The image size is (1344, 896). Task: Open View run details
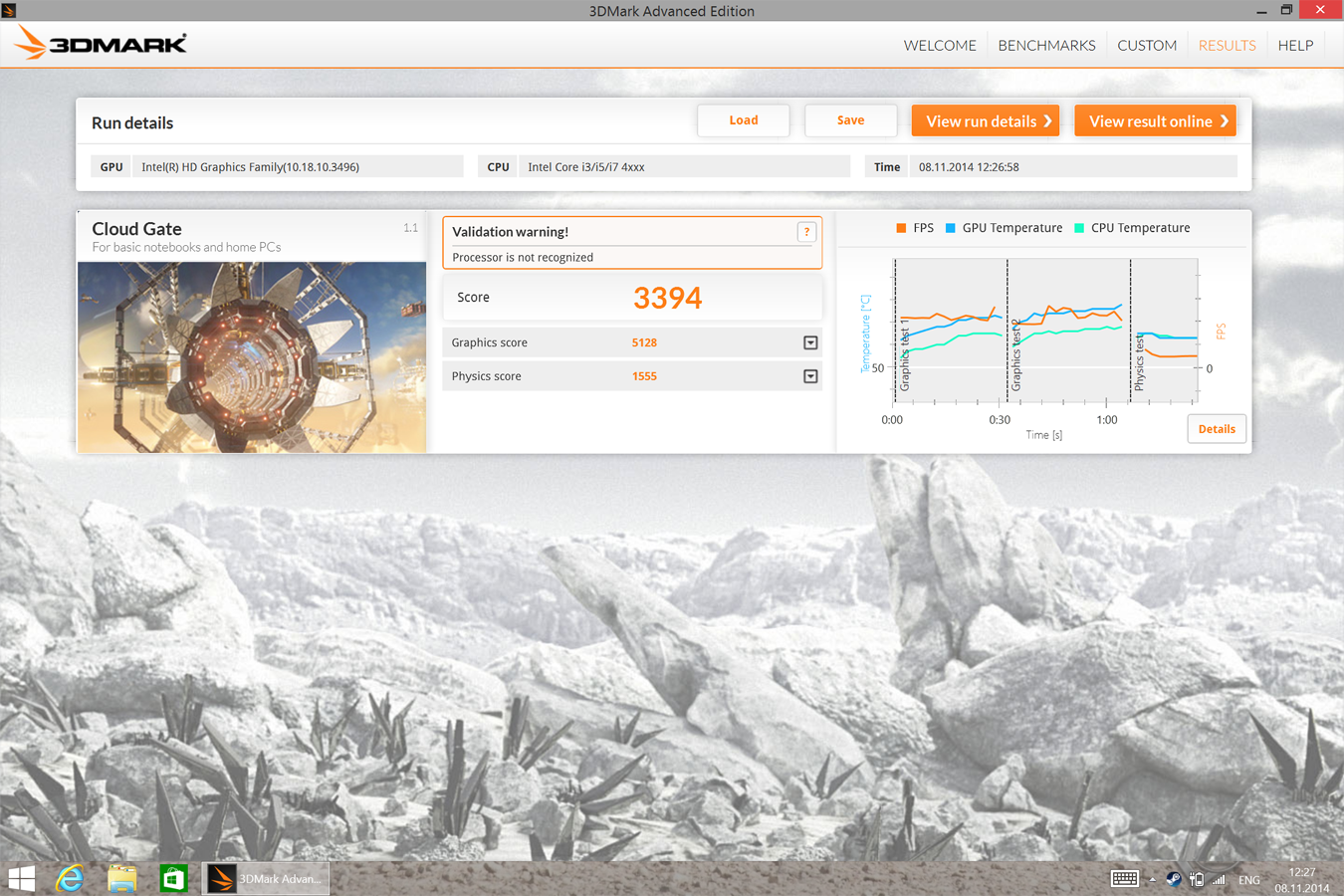click(x=986, y=120)
